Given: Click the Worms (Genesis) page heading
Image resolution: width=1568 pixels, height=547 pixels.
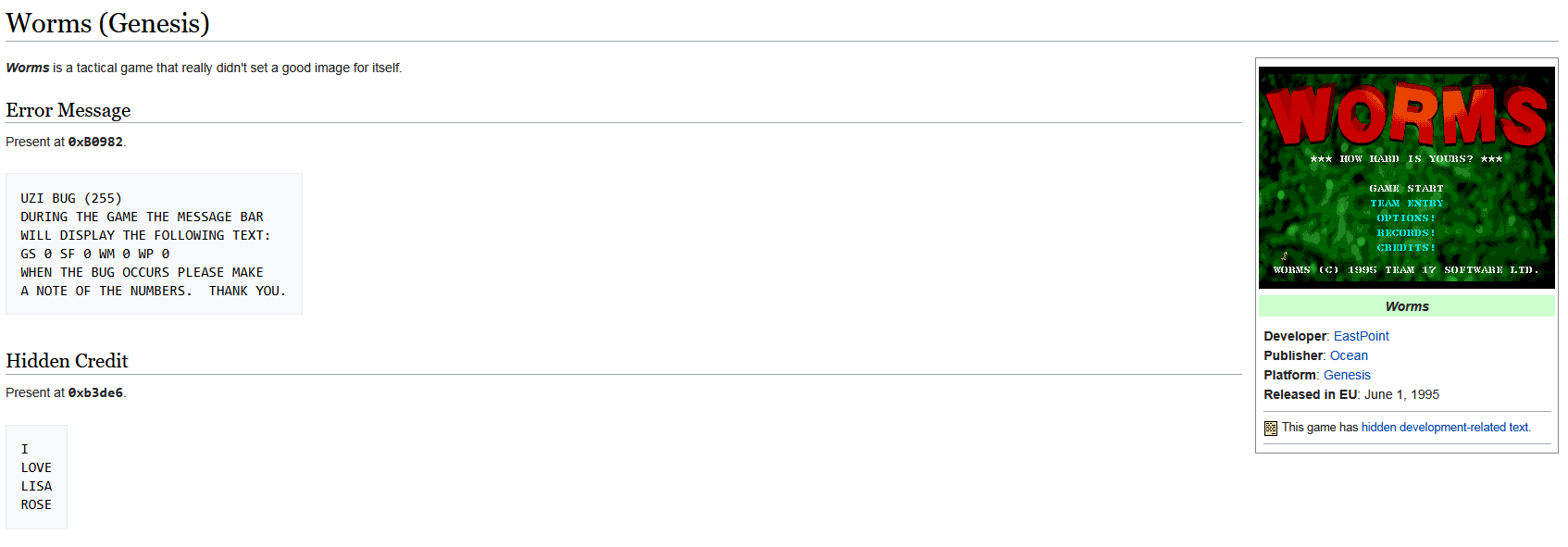Looking at the screenshot, I should [x=107, y=23].
